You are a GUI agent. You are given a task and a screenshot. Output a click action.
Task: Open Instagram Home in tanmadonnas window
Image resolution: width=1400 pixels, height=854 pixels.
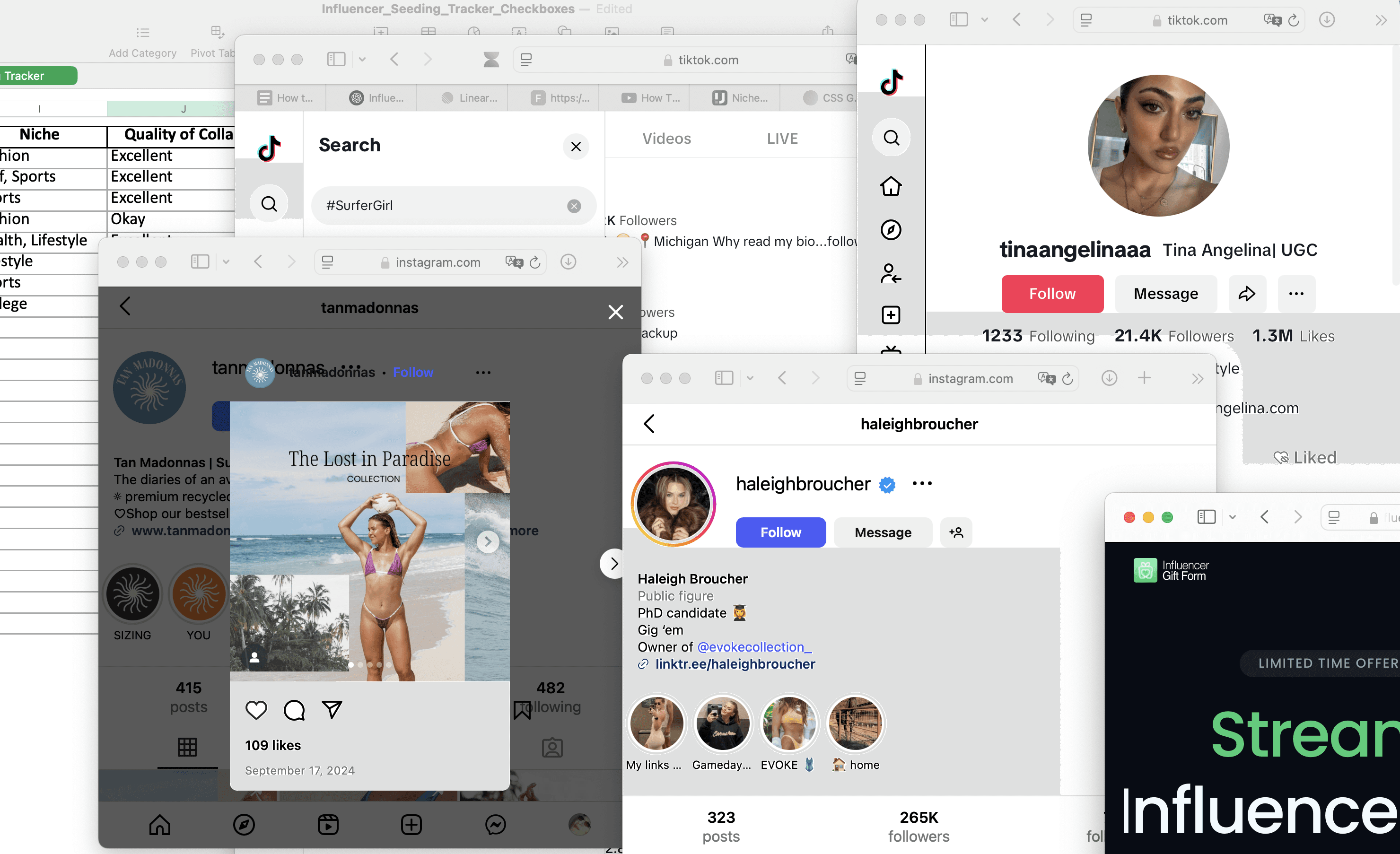click(x=160, y=825)
